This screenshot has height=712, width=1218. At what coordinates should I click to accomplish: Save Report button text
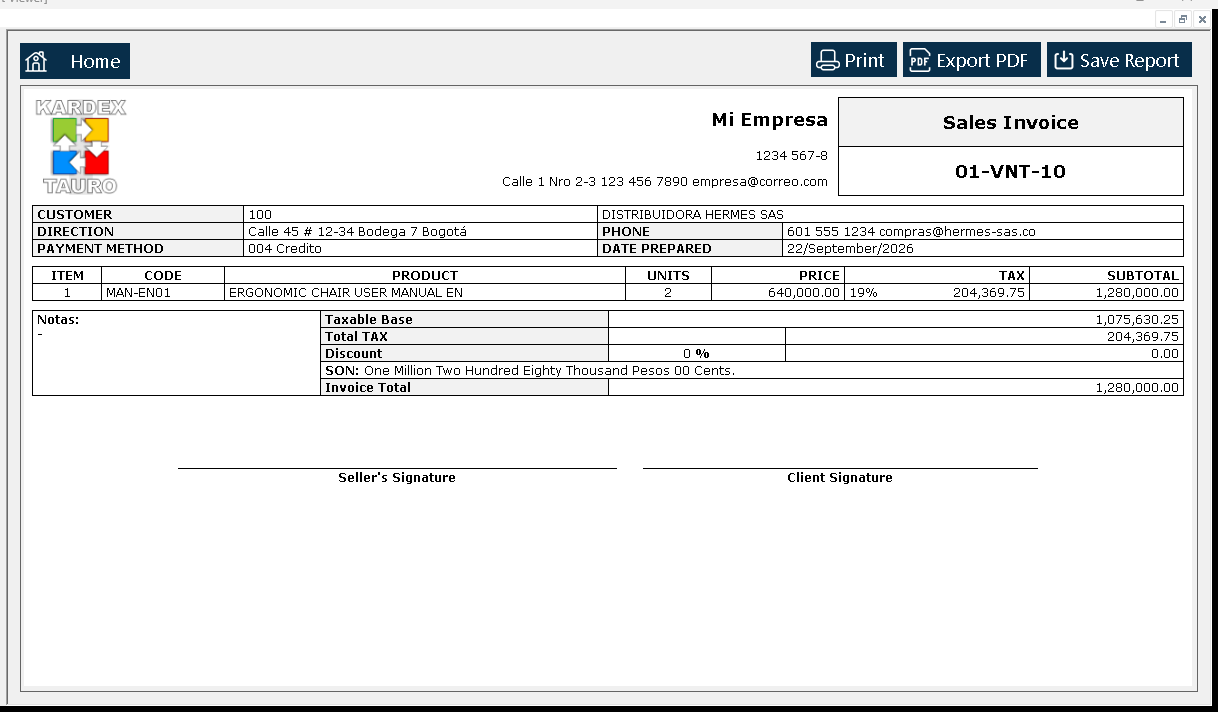point(1129,61)
